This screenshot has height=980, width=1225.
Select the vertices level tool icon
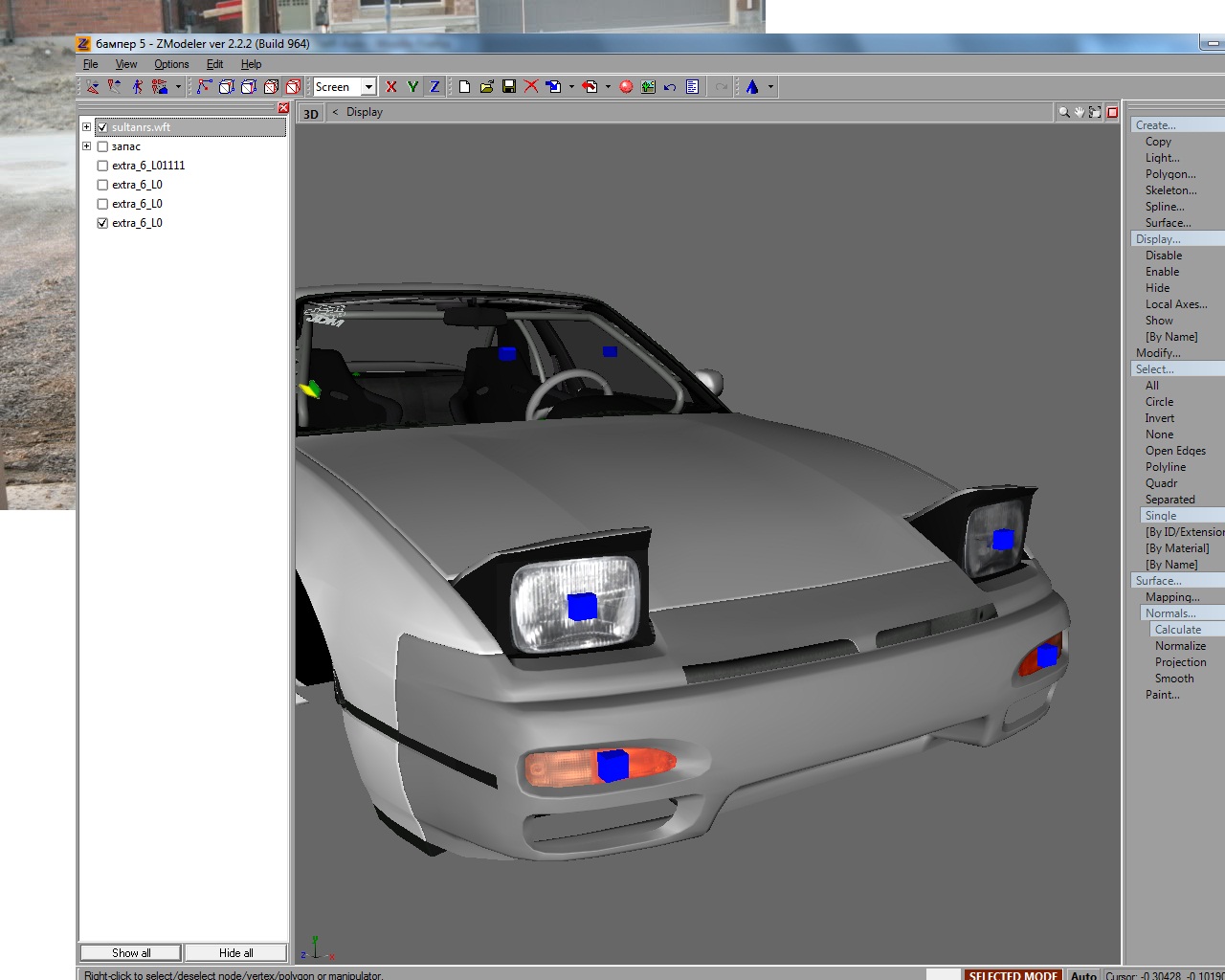coord(204,86)
